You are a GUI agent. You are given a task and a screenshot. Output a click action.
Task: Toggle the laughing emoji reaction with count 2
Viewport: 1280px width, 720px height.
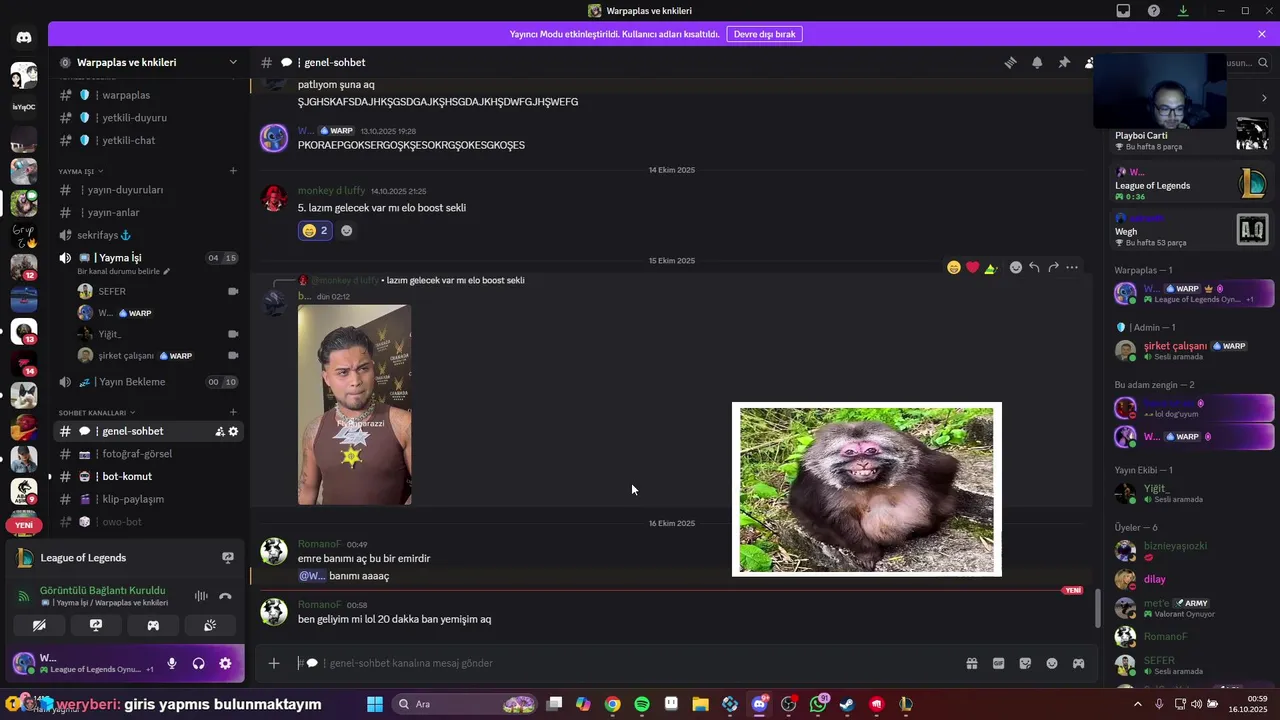(315, 230)
